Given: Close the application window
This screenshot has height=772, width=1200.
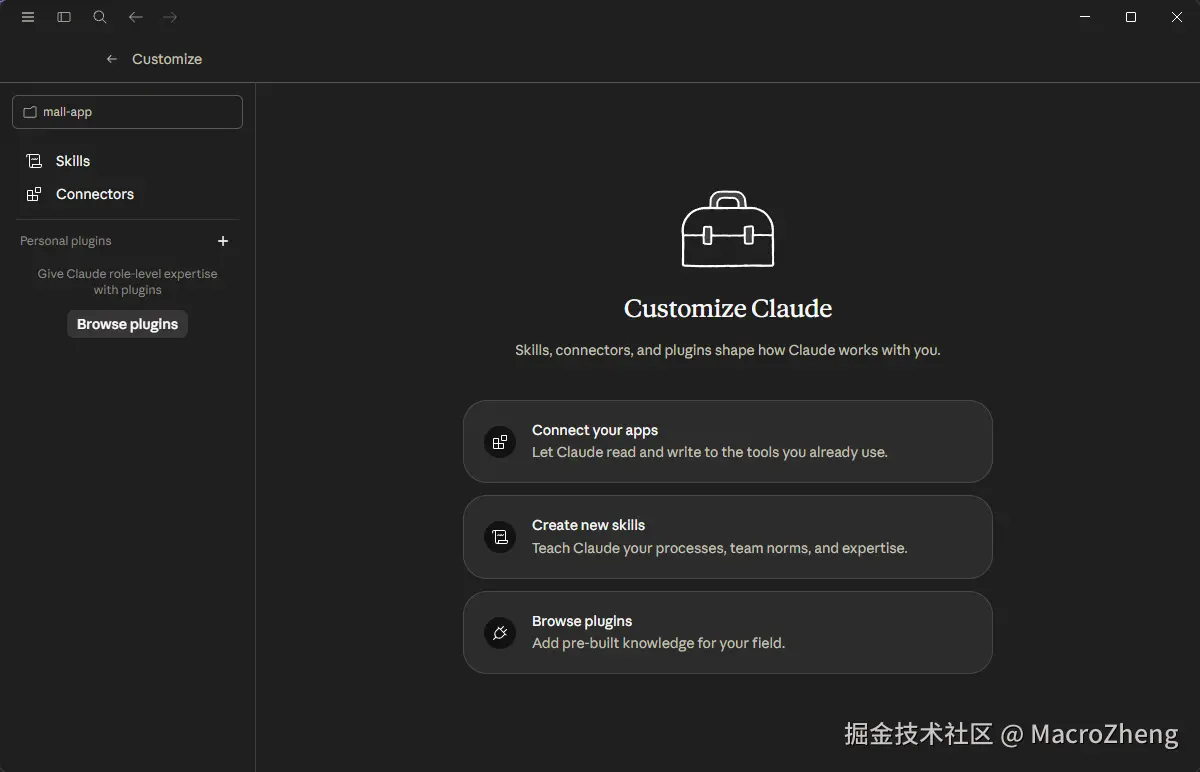Looking at the screenshot, I should pyautogui.click(x=1177, y=17).
